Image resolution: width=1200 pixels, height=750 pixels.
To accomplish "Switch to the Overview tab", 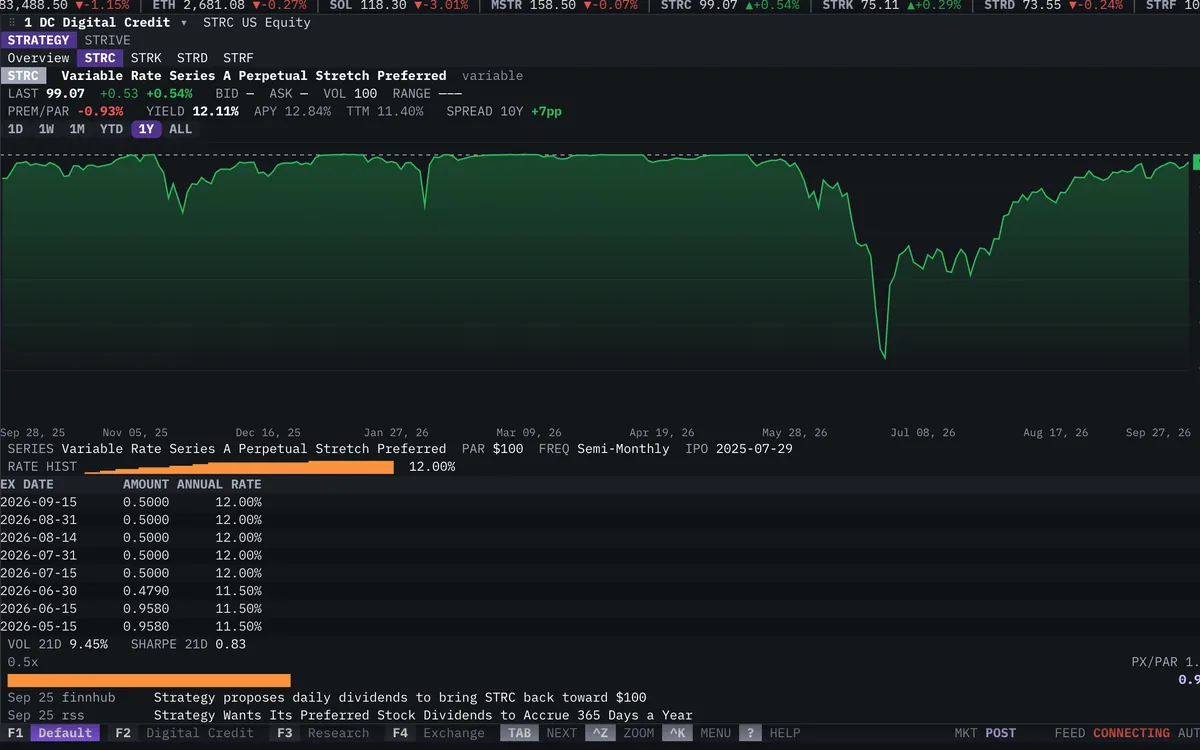I will click(x=38, y=58).
